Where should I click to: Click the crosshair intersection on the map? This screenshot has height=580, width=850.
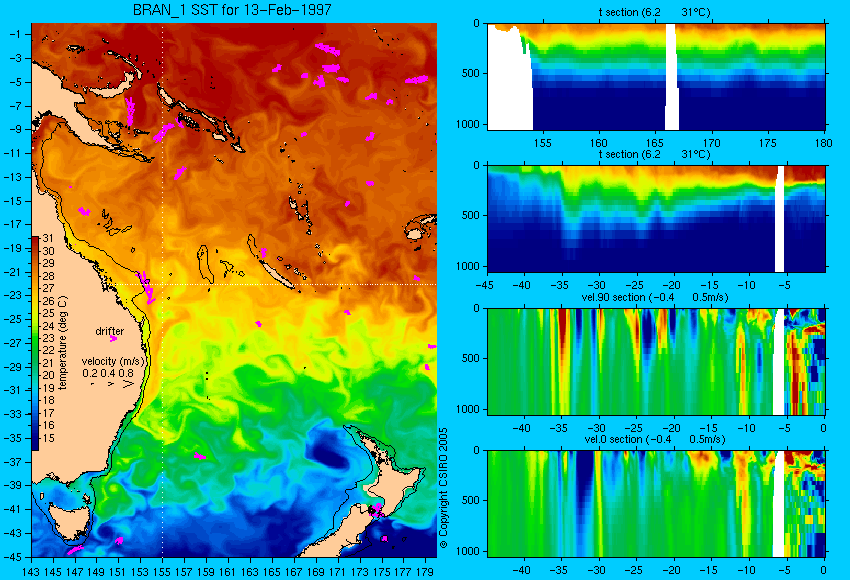click(162, 284)
